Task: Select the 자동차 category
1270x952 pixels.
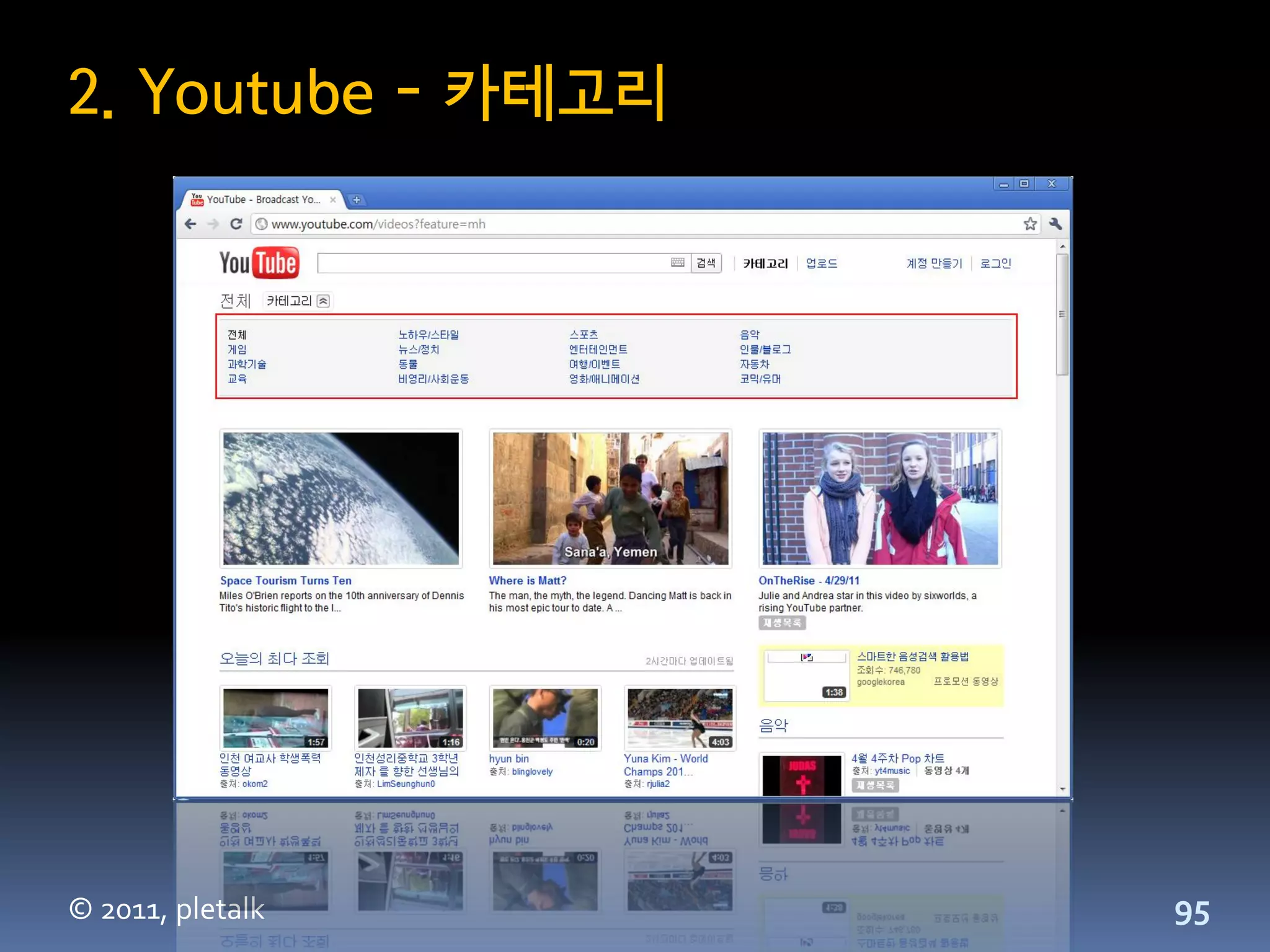Action: 754,364
